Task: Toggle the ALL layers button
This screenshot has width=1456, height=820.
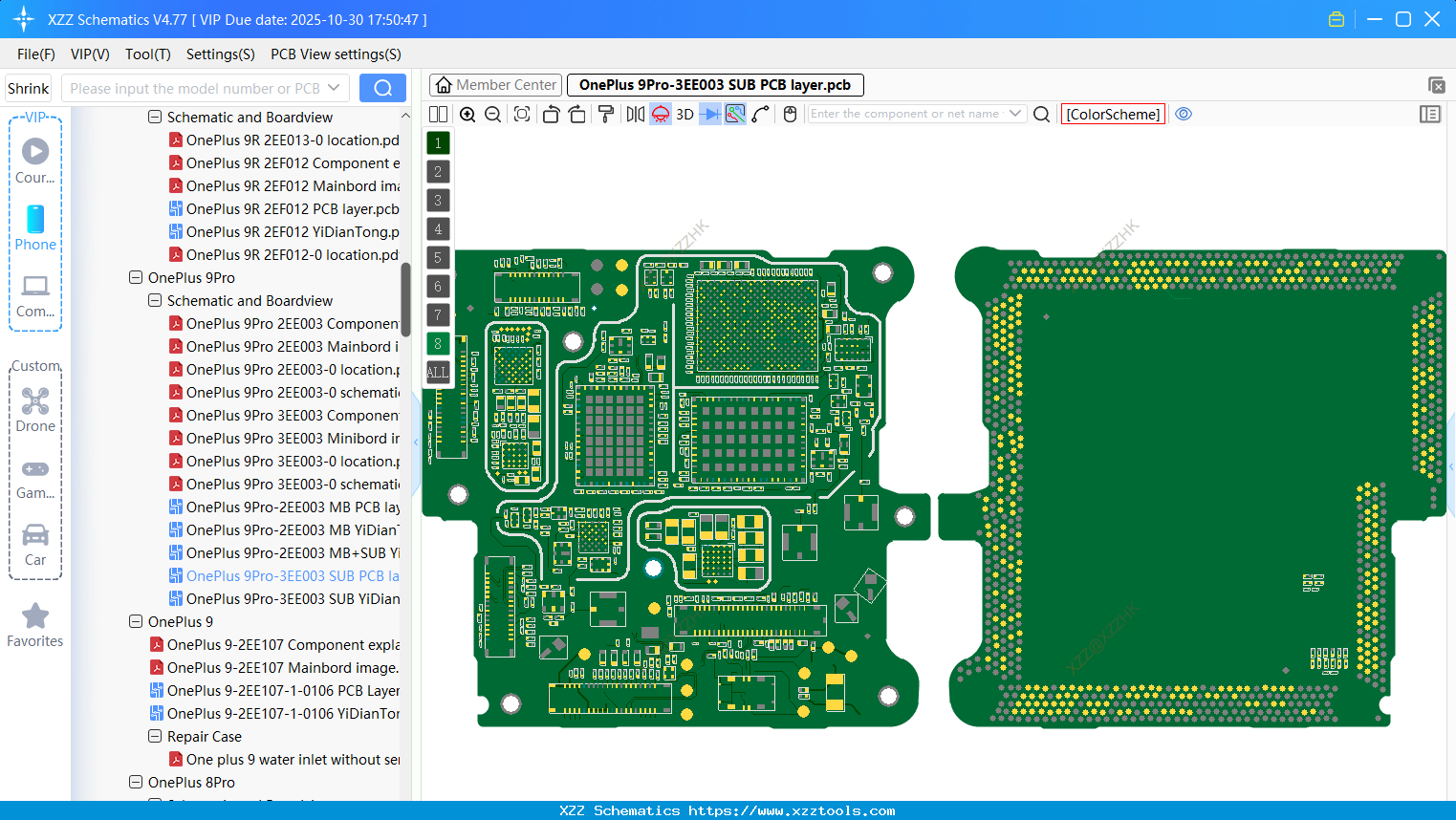Action: point(437,372)
